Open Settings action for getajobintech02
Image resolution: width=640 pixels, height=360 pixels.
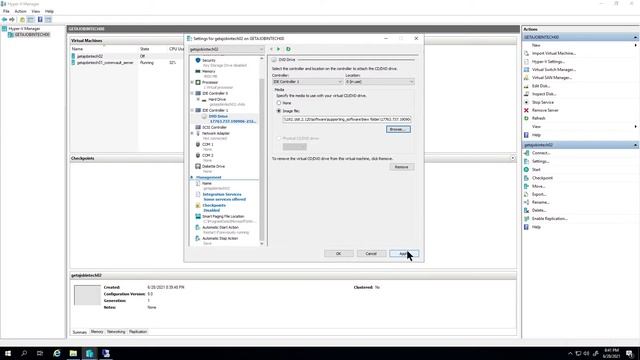tap(540, 161)
